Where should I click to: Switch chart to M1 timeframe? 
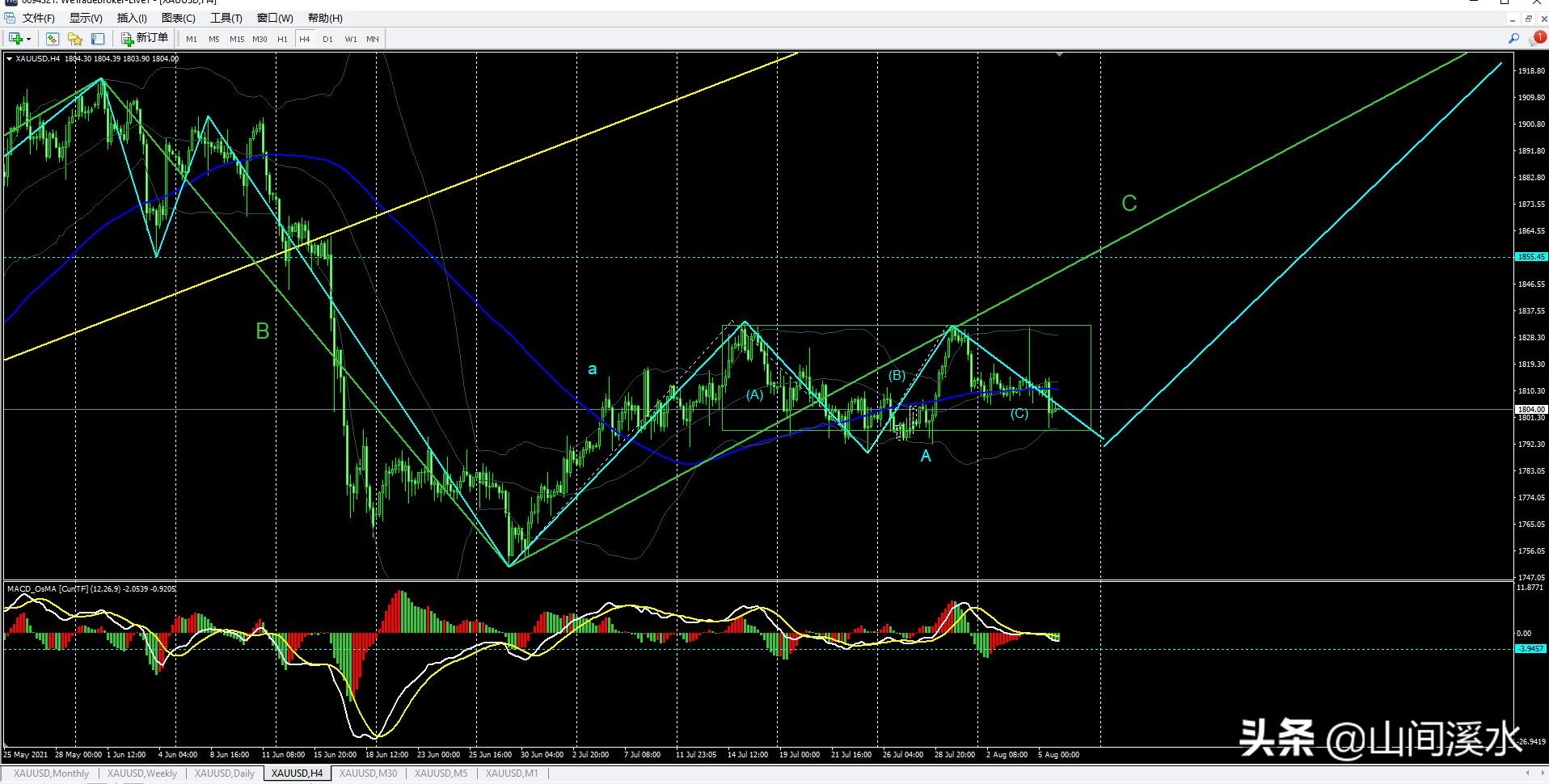tap(192, 39)
